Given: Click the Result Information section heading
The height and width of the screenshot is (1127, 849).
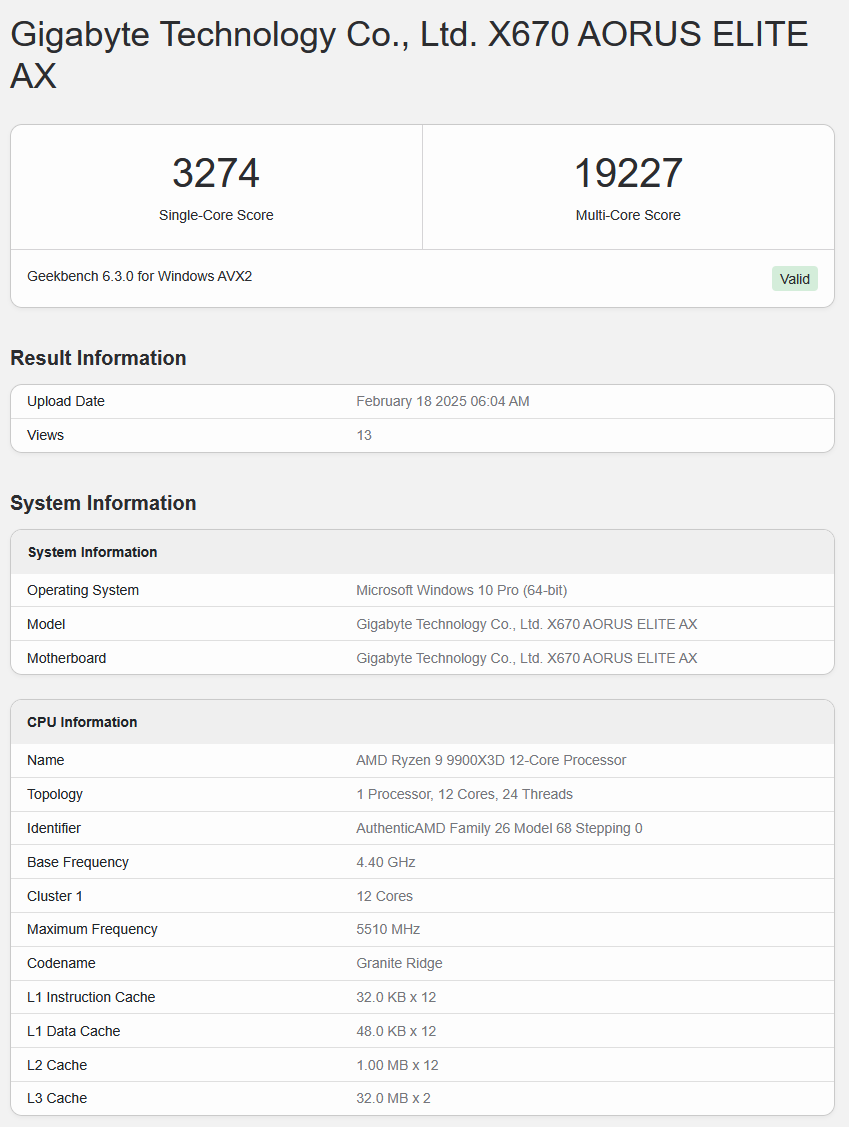Looking at the screenshot, I should coord(98,358).
